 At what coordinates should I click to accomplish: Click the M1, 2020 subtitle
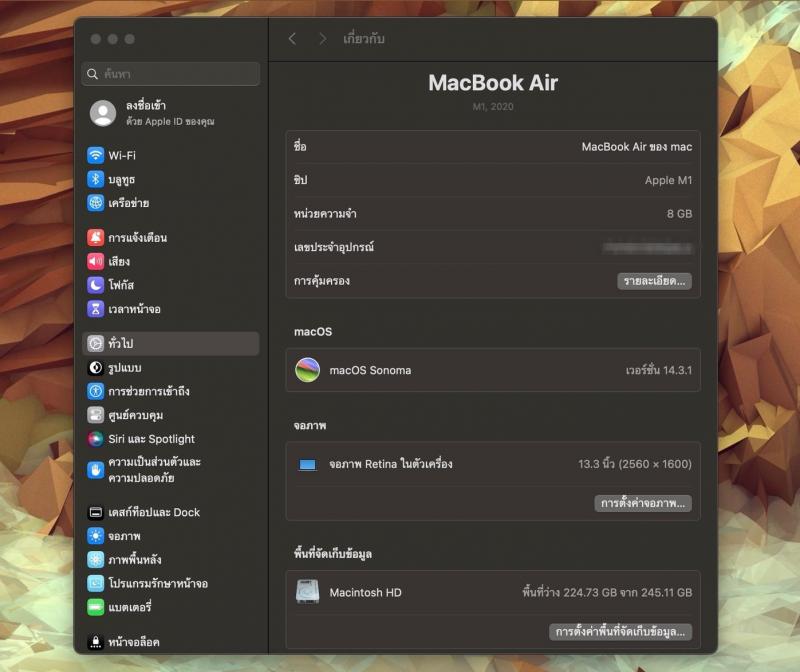coord(493,107)
